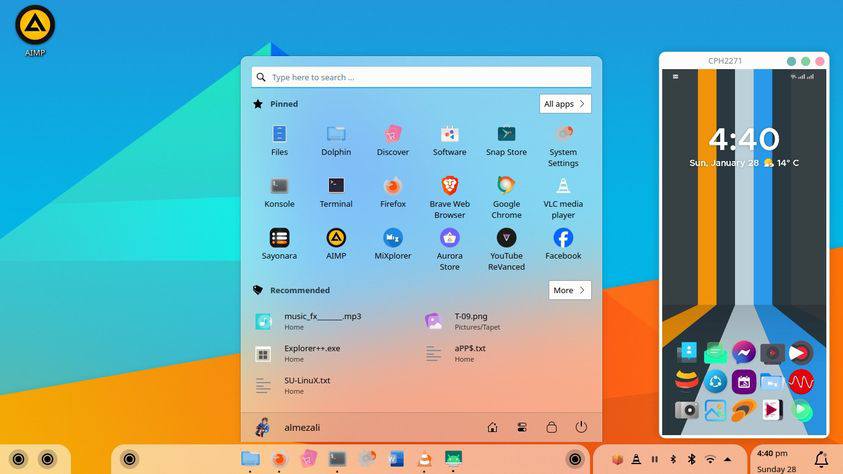Open settings toggles icon in launcher footer

tap(521, 427)
